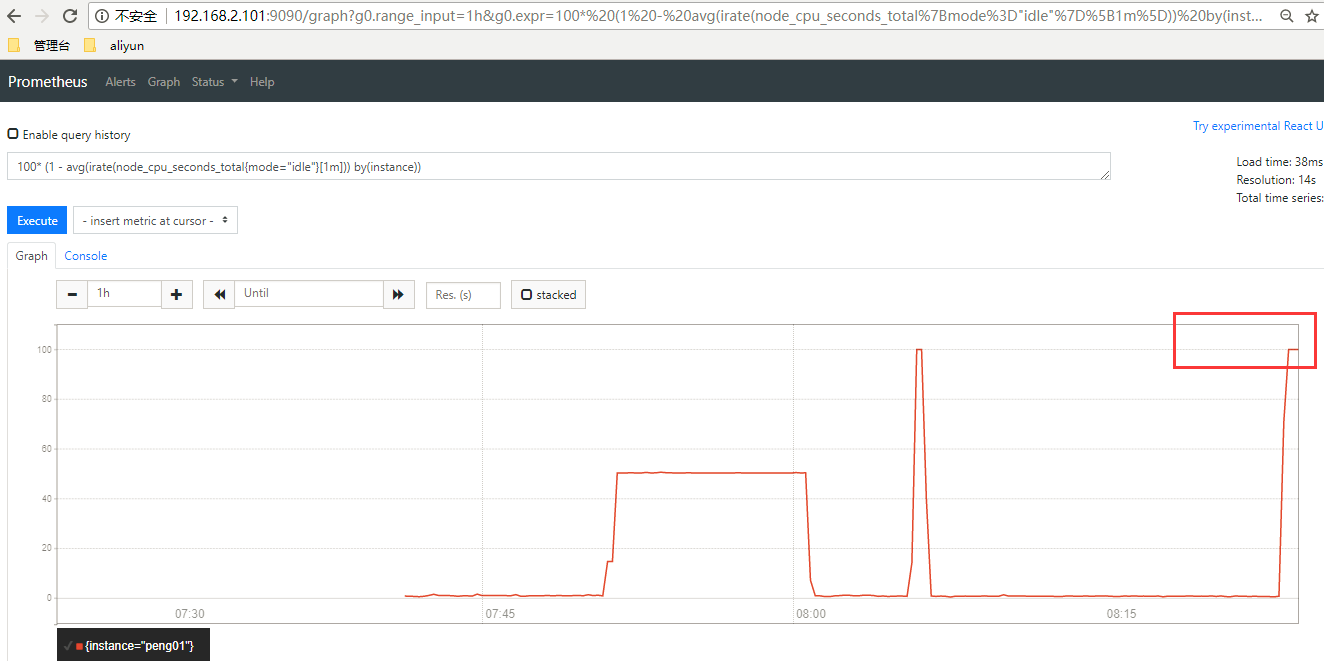
Task: Go back using browser back arrow
Action: point(14,16)
